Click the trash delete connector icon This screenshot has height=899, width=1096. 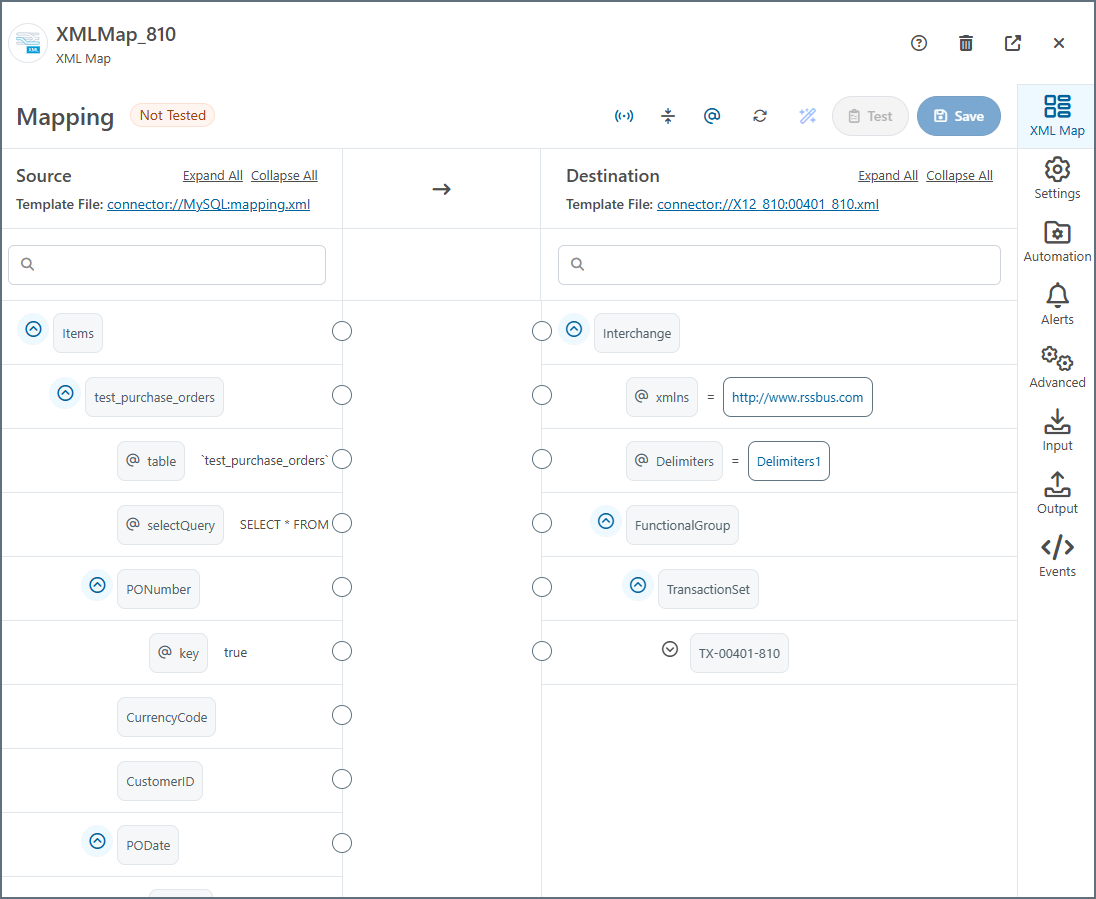point(966,43)
